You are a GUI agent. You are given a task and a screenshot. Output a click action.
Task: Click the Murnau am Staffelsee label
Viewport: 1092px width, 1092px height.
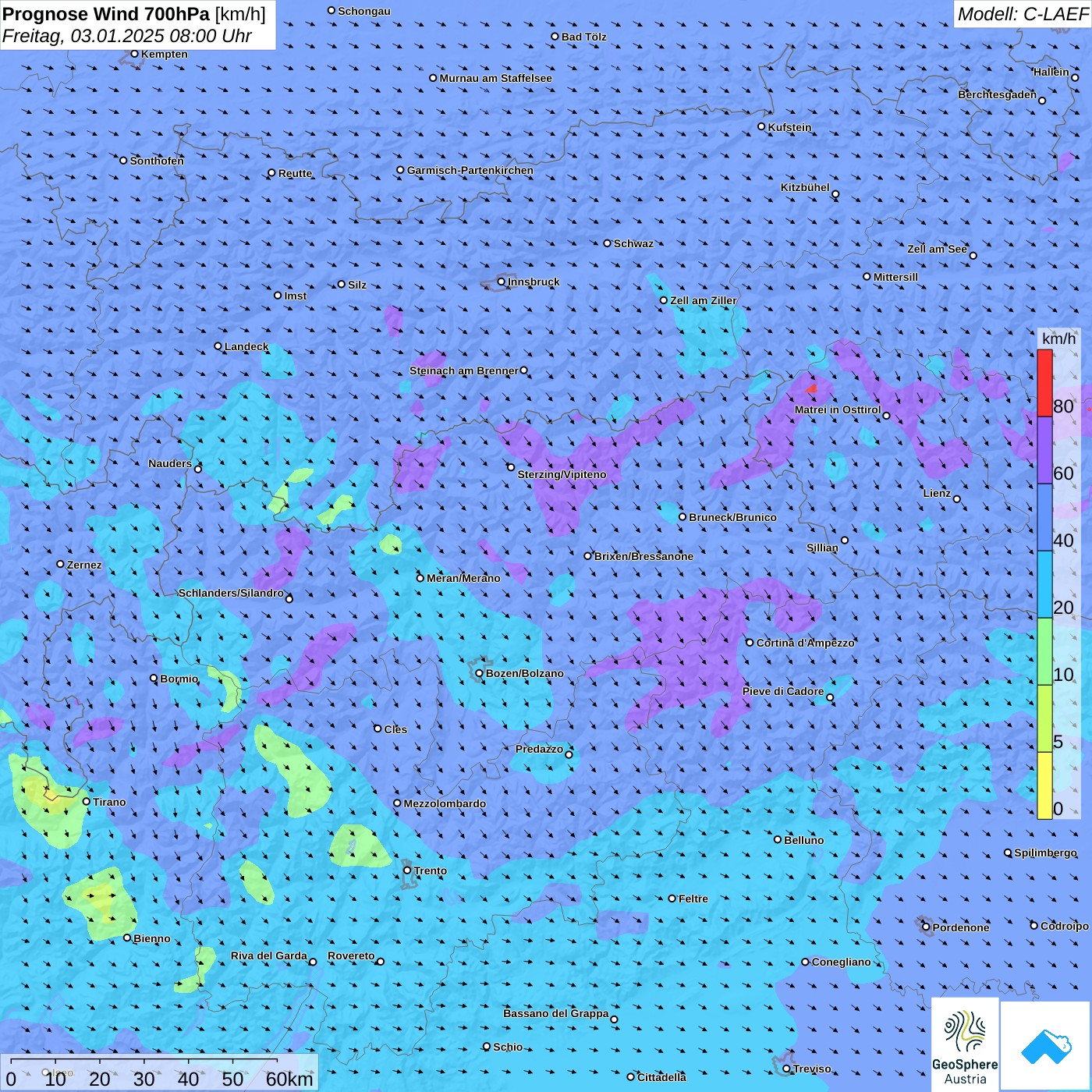495,78
